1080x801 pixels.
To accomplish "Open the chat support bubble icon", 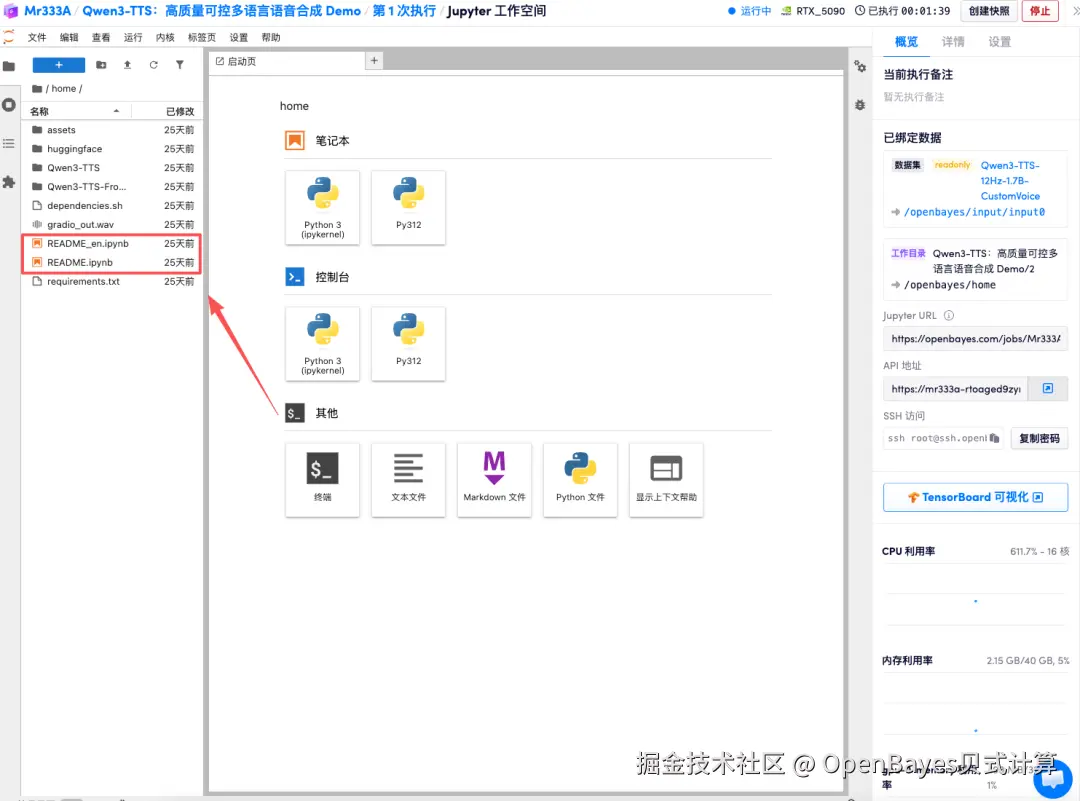I will (1053, 779).
